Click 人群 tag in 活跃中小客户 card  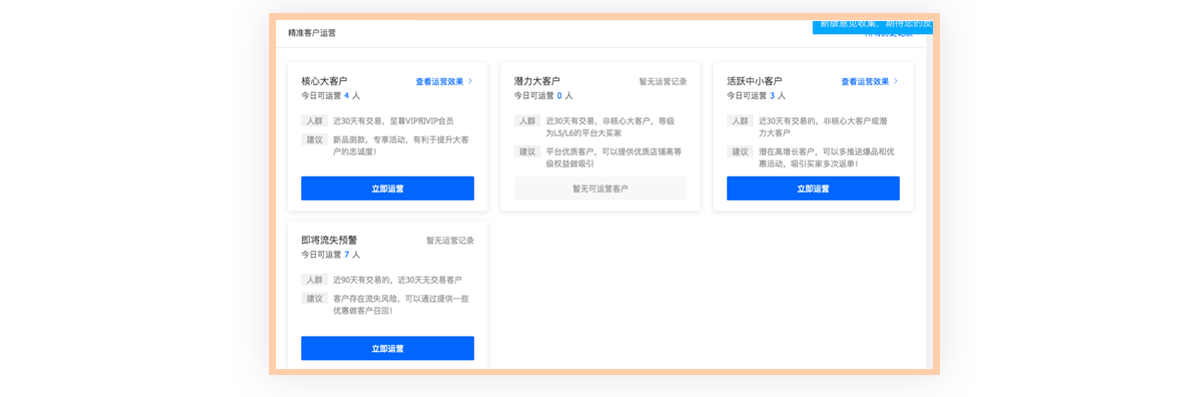(x=741, y=121)
